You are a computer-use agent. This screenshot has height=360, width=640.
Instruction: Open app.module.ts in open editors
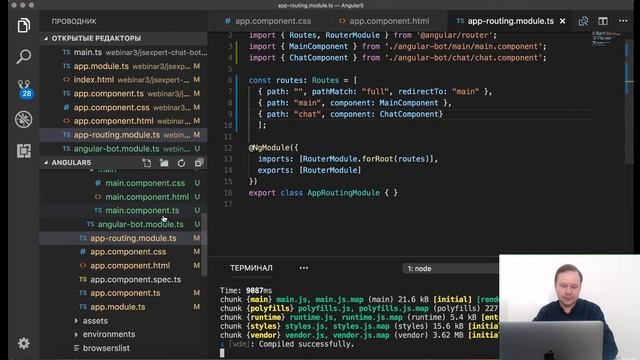(x=123, y=66)
